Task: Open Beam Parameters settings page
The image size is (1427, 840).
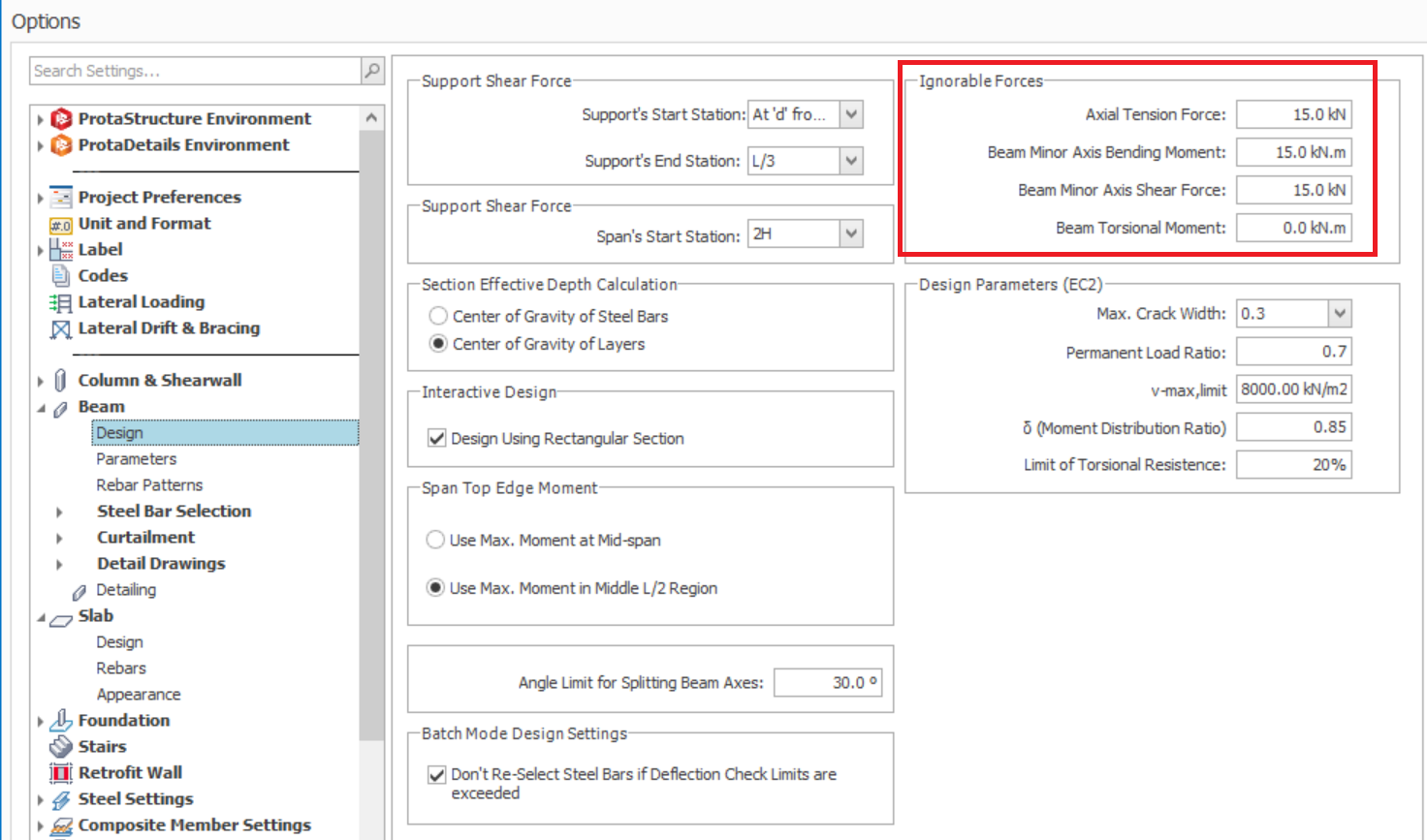Action: [136, 459]
